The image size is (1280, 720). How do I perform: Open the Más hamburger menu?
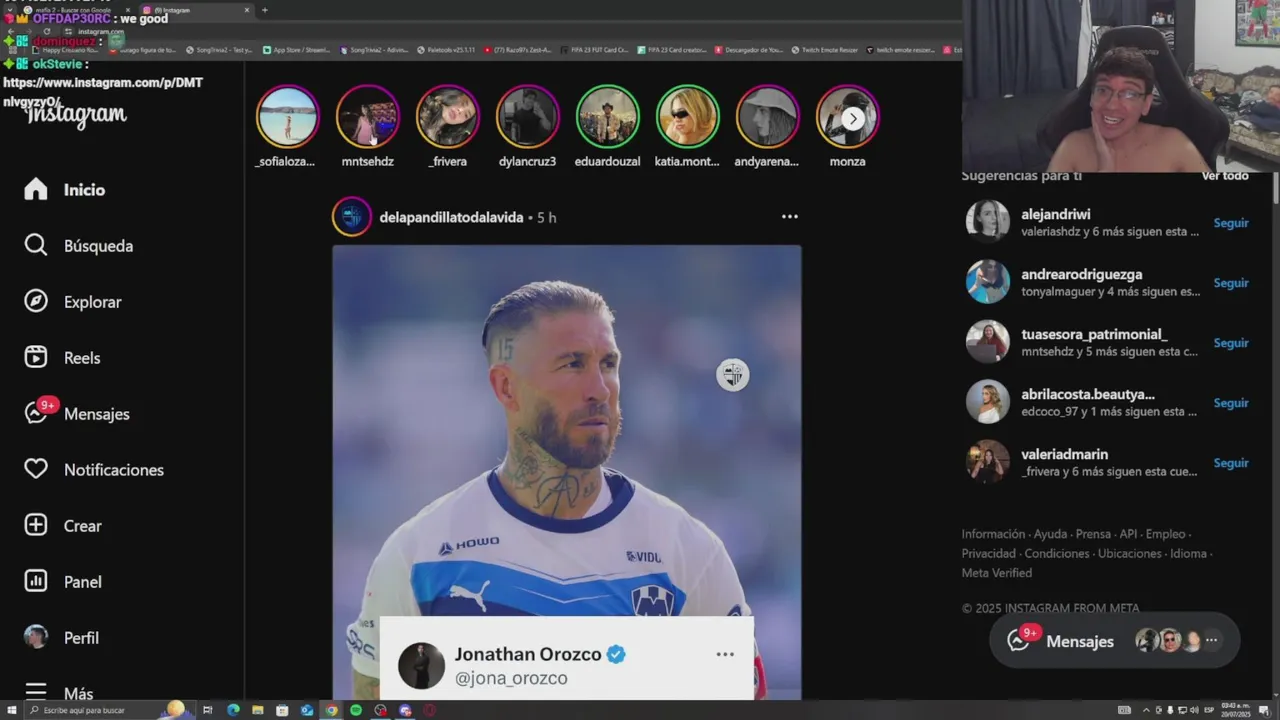[36, 692]
